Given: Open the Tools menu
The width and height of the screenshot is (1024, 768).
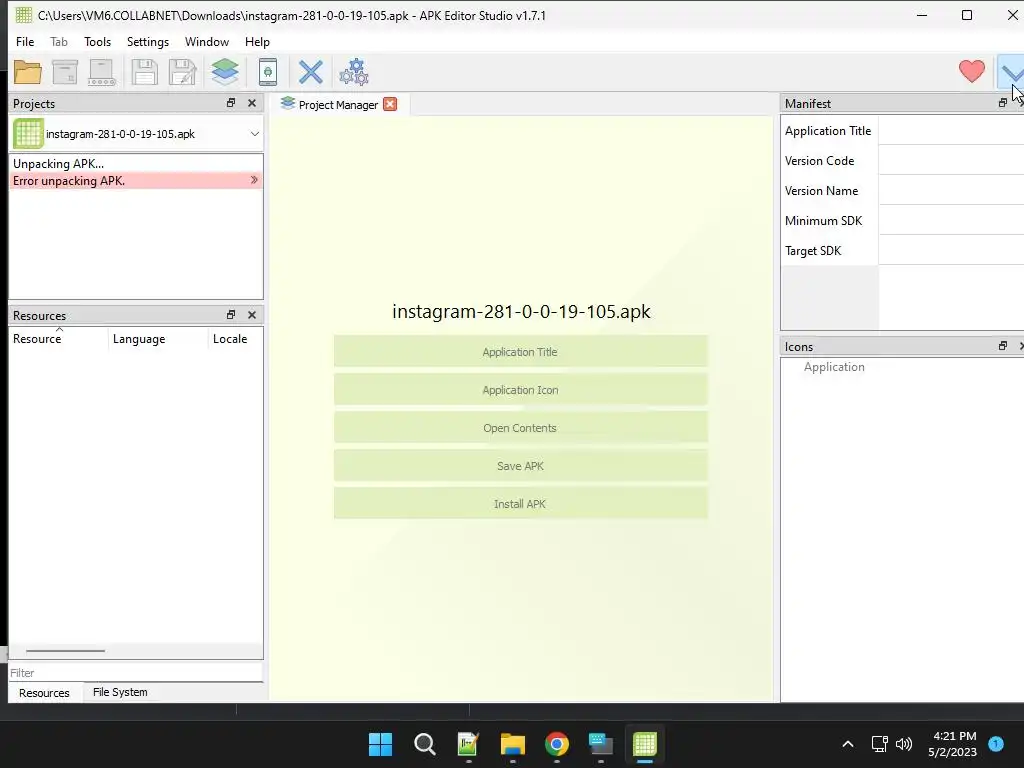Looking at the screenshot, I should [x=97, y=42].
